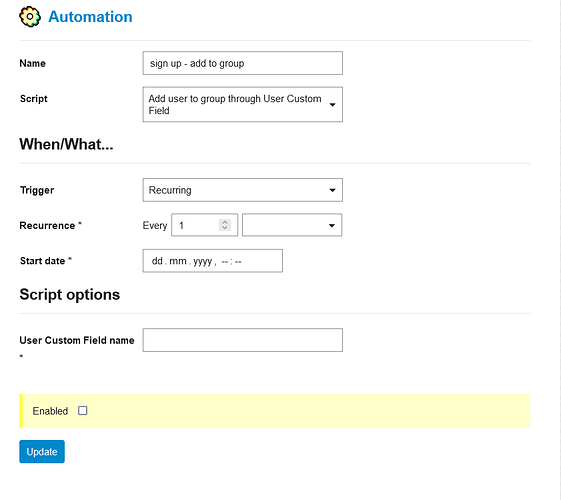Click the Recurrence number spinner arrows
The height and width of the screenshot is (500, 561).
(225, 225)
